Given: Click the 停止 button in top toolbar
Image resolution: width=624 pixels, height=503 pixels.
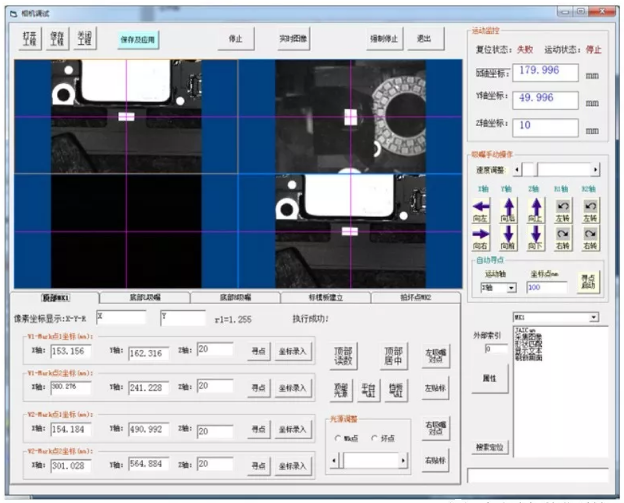Looking at the screenshot, I should coord(235,39).
